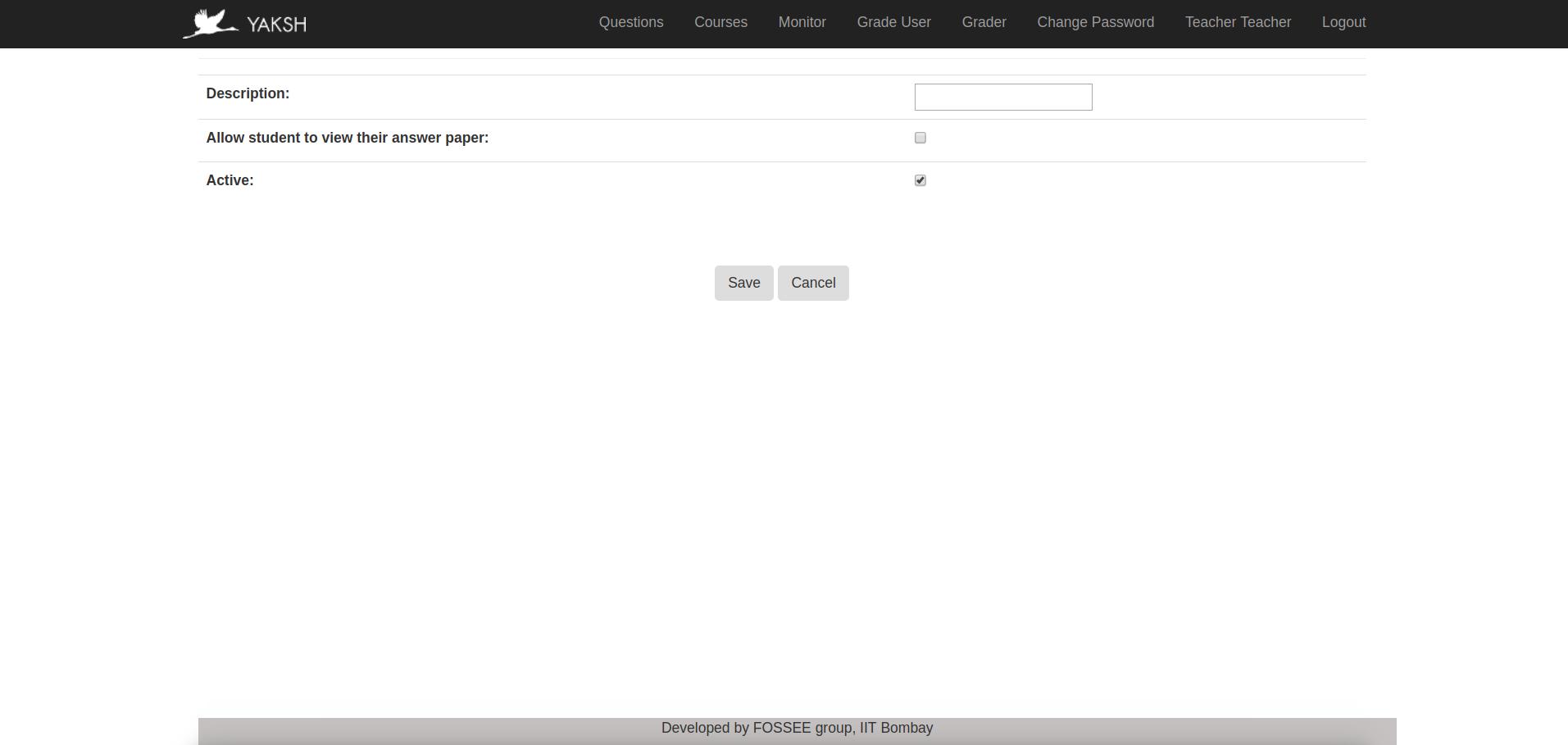Log out using the Logout link
Screen dimensions: 1568x745
coord(1343,22)
